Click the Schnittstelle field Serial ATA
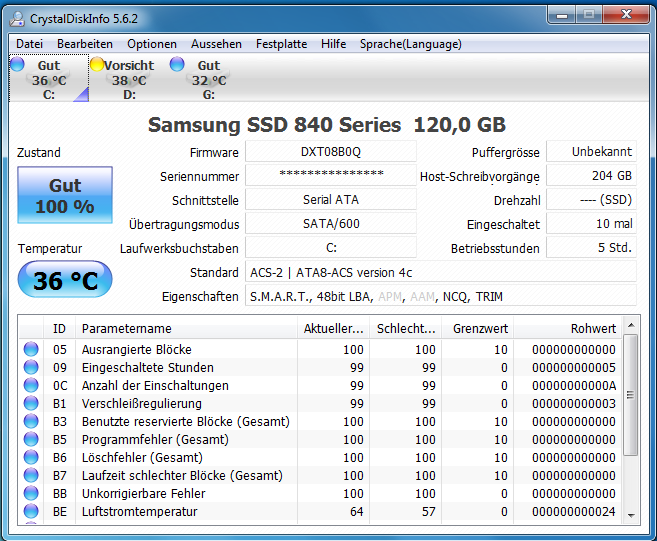 pos(331,199)
